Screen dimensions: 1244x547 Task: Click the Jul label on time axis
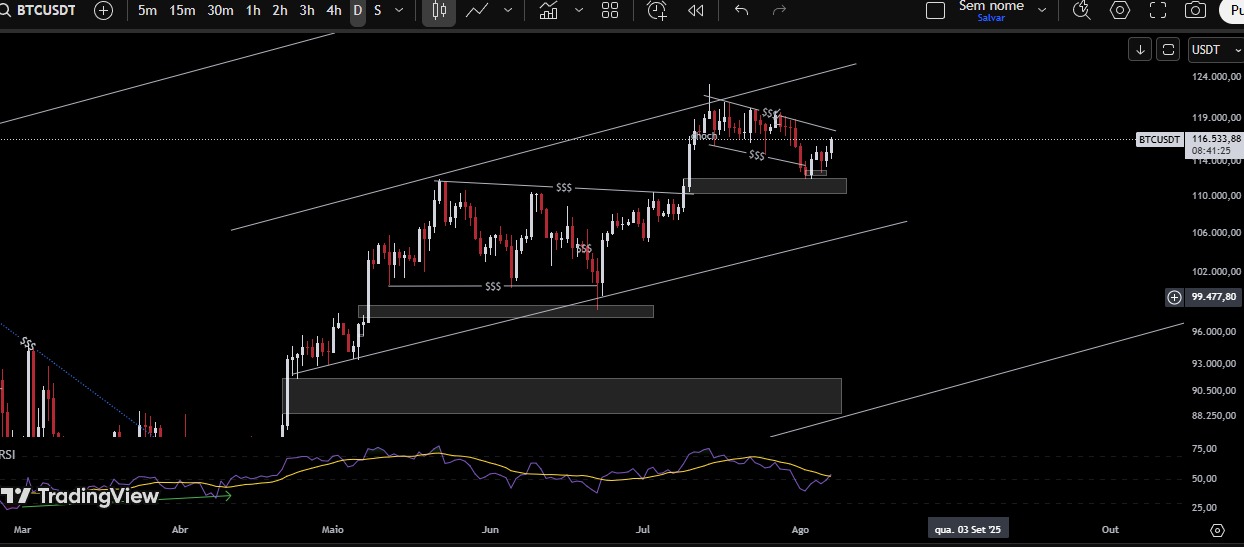click(643, 529)
